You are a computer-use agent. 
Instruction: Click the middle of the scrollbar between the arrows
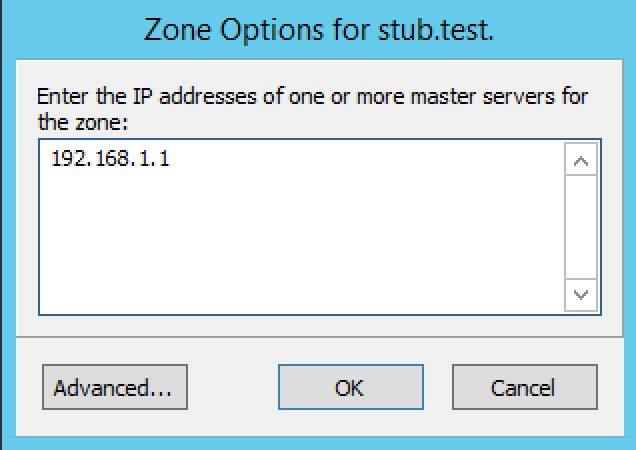[x=581, y=226]
